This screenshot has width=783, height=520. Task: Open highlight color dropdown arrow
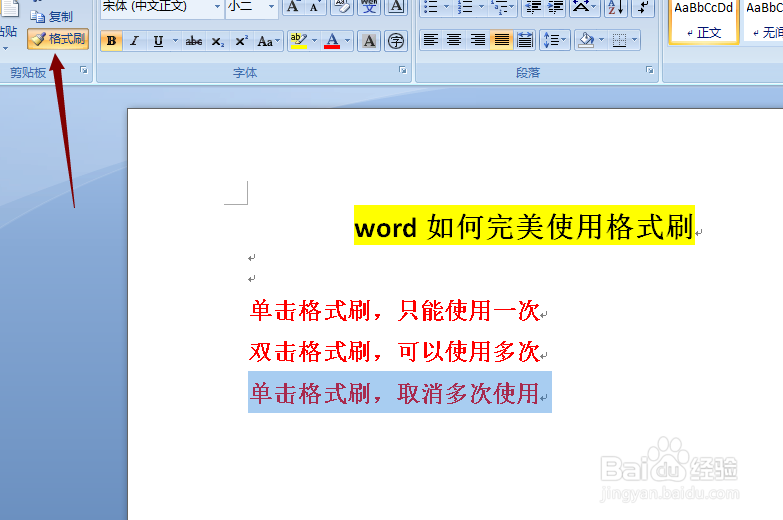314,41
